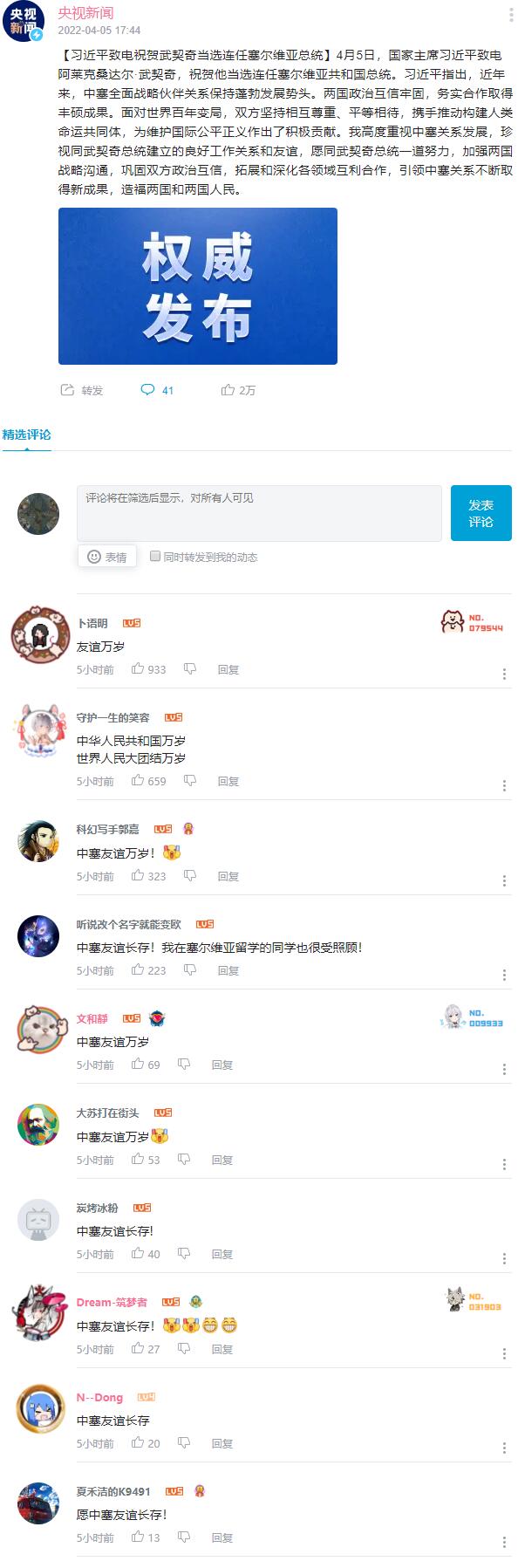This screenshot has height=1568, width=518.
Task: Focus the comment text input box
Action: 259,513
